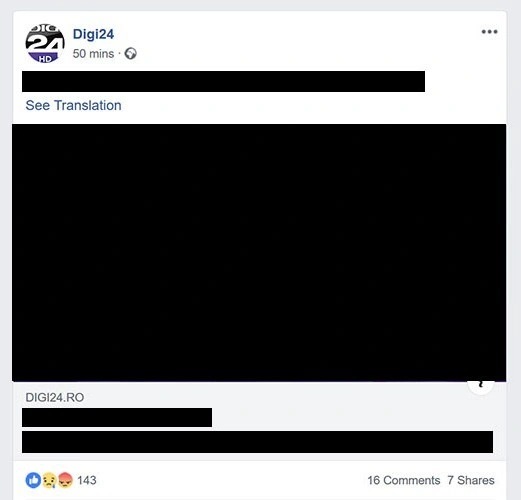
Task: Click the purple HD badge on Digi24 logo
Action: click(45, 59)
